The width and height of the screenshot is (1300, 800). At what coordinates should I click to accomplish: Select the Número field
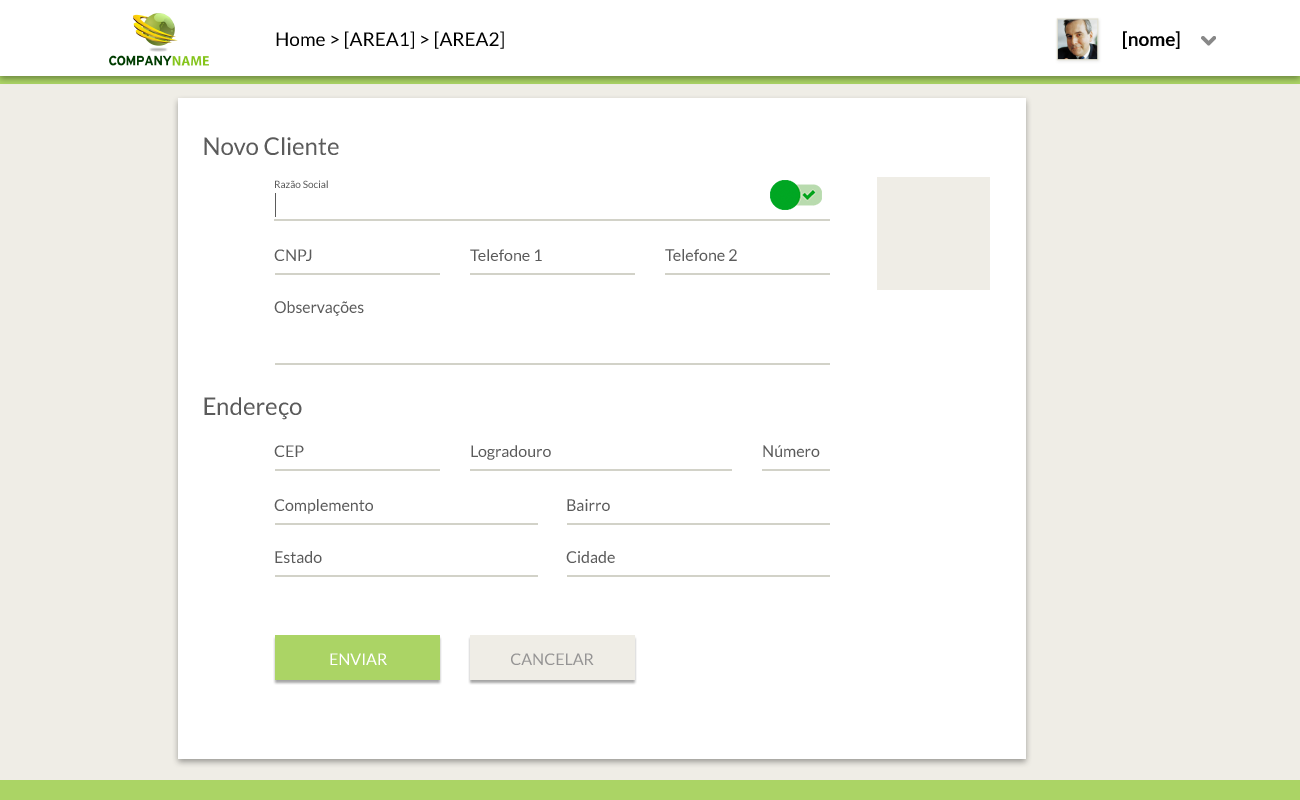click(x=795, y=453)
